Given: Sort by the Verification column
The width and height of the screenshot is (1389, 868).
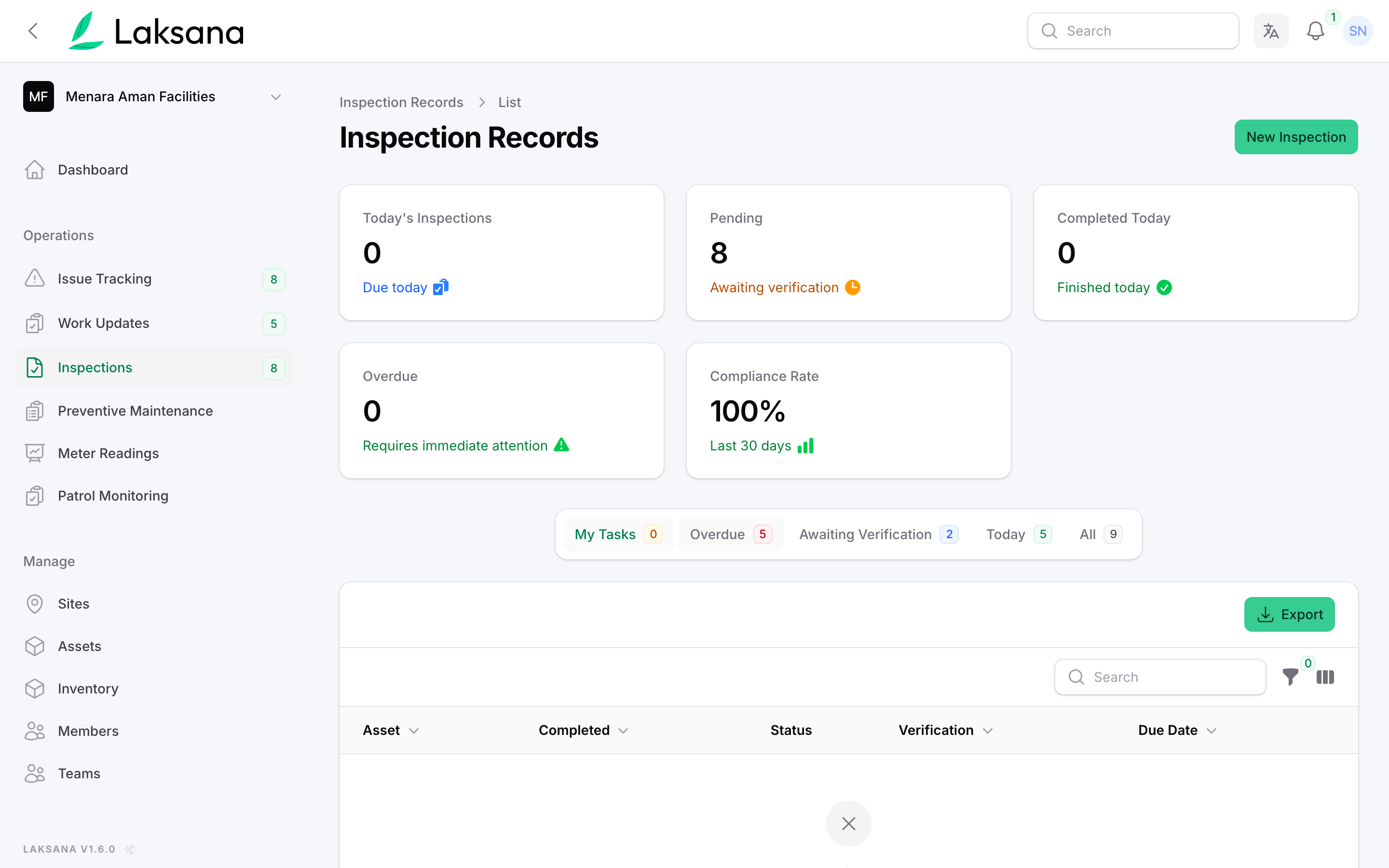Looking at the screenshot, I should click(x=945, y=730).
